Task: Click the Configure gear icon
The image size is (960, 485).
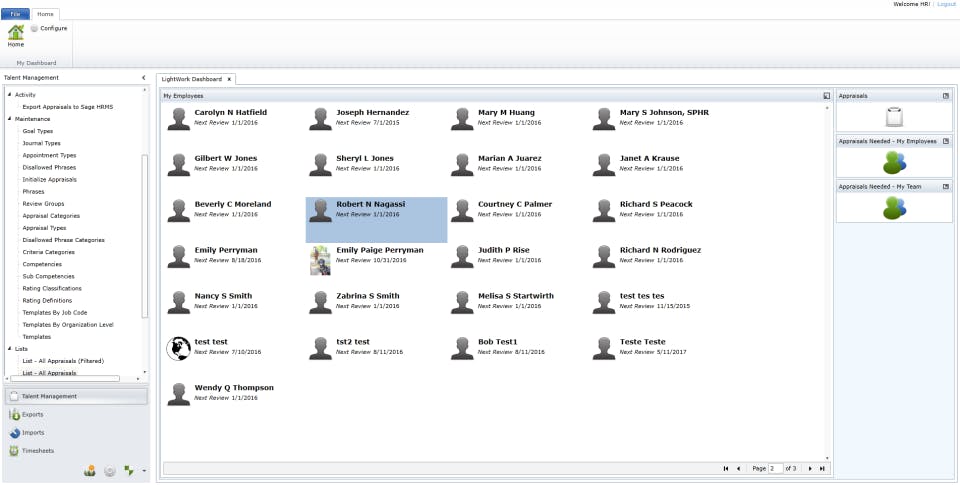Action: point(34,28)
